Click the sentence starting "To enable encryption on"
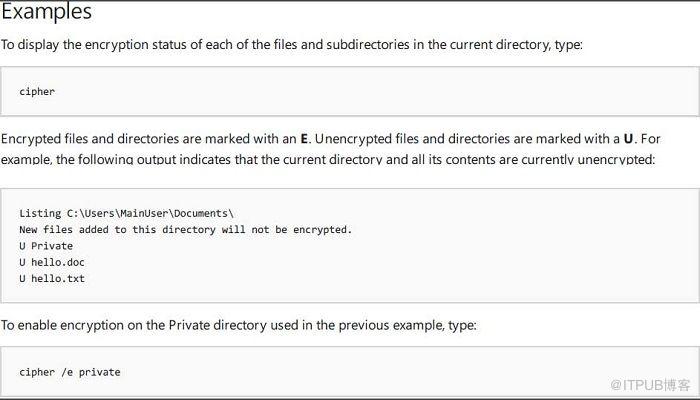Image resolution: width=700 pixels, height=400 pixels. [238, 325]
